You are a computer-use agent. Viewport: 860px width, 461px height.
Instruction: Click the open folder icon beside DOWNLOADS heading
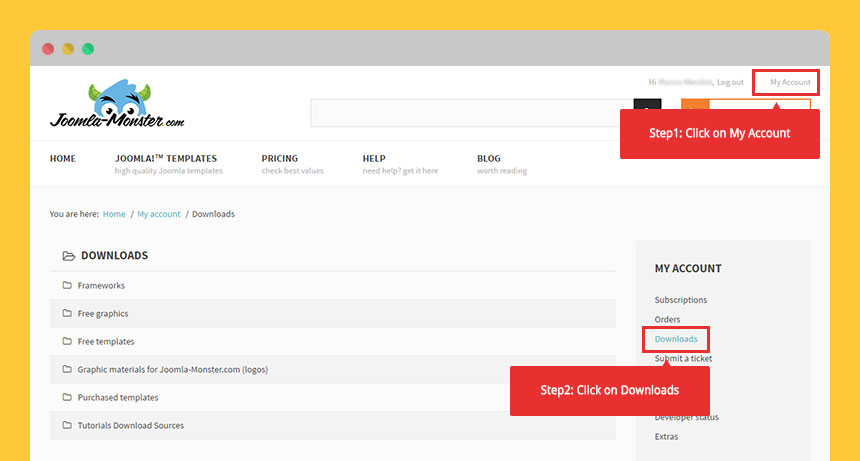click(69, 256)
